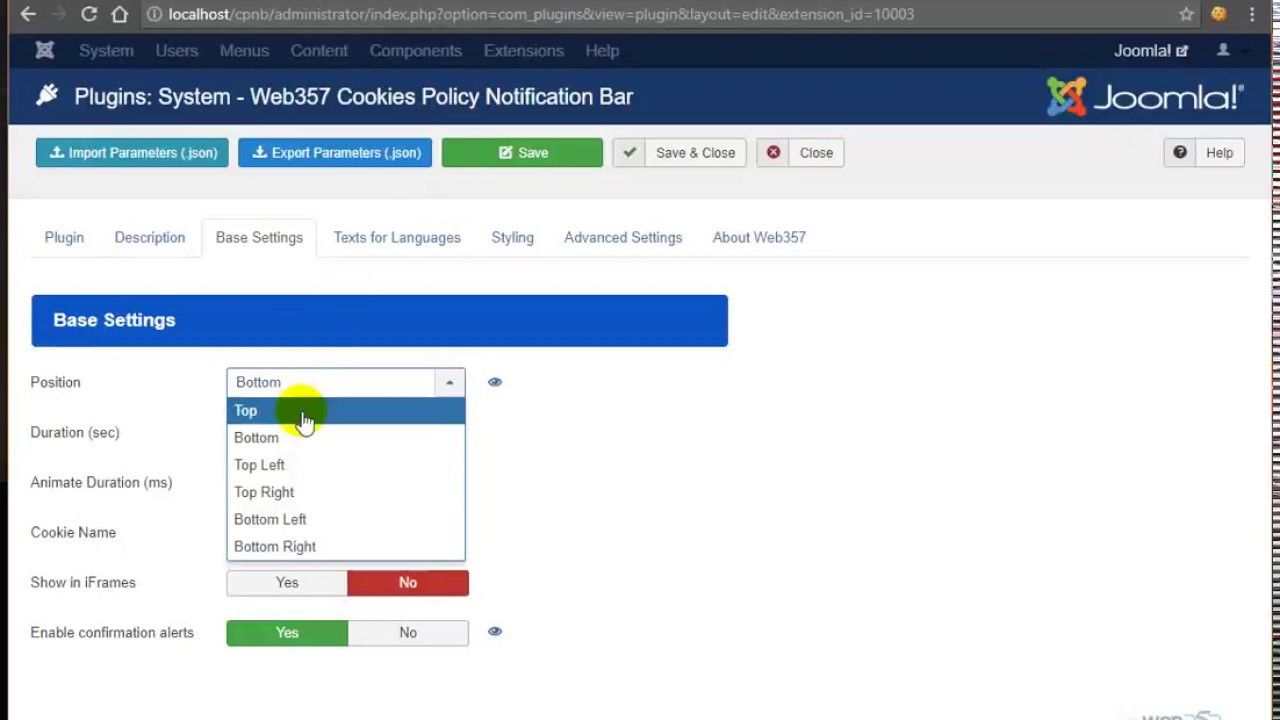Choose Bottom Right position option

pos(346,546)
